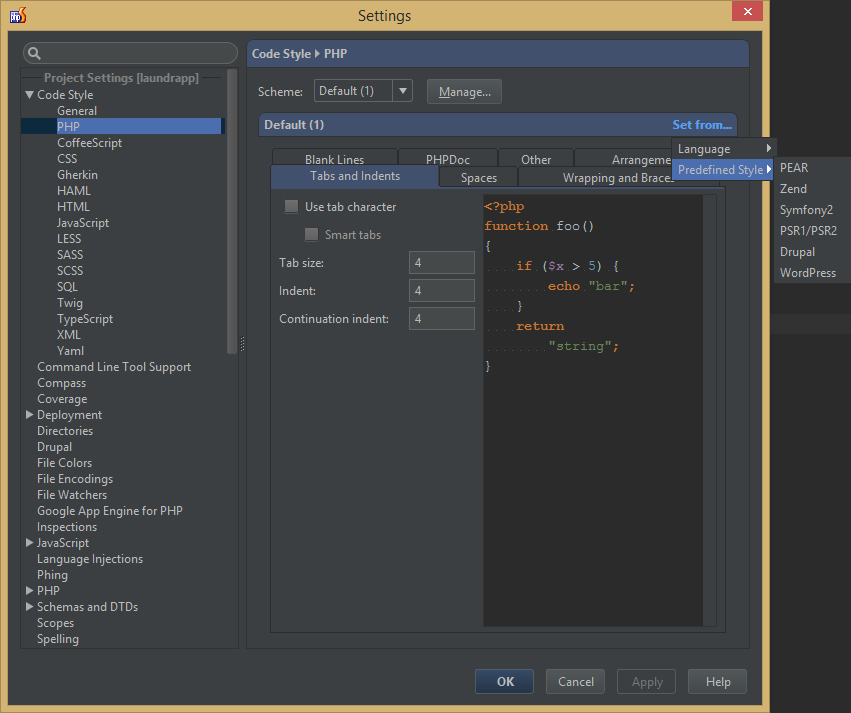851x713 pixels.
Task: Switch to the Blank Lines tab
Action: [x=334, y=159]
